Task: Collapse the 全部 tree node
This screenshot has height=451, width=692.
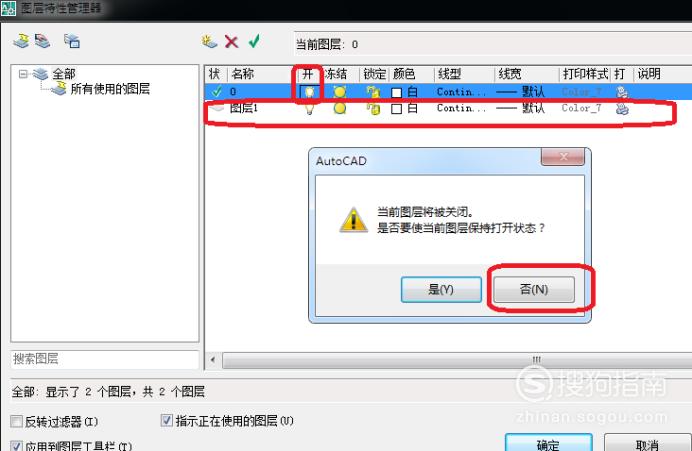Action: click(x=23, y=74)
